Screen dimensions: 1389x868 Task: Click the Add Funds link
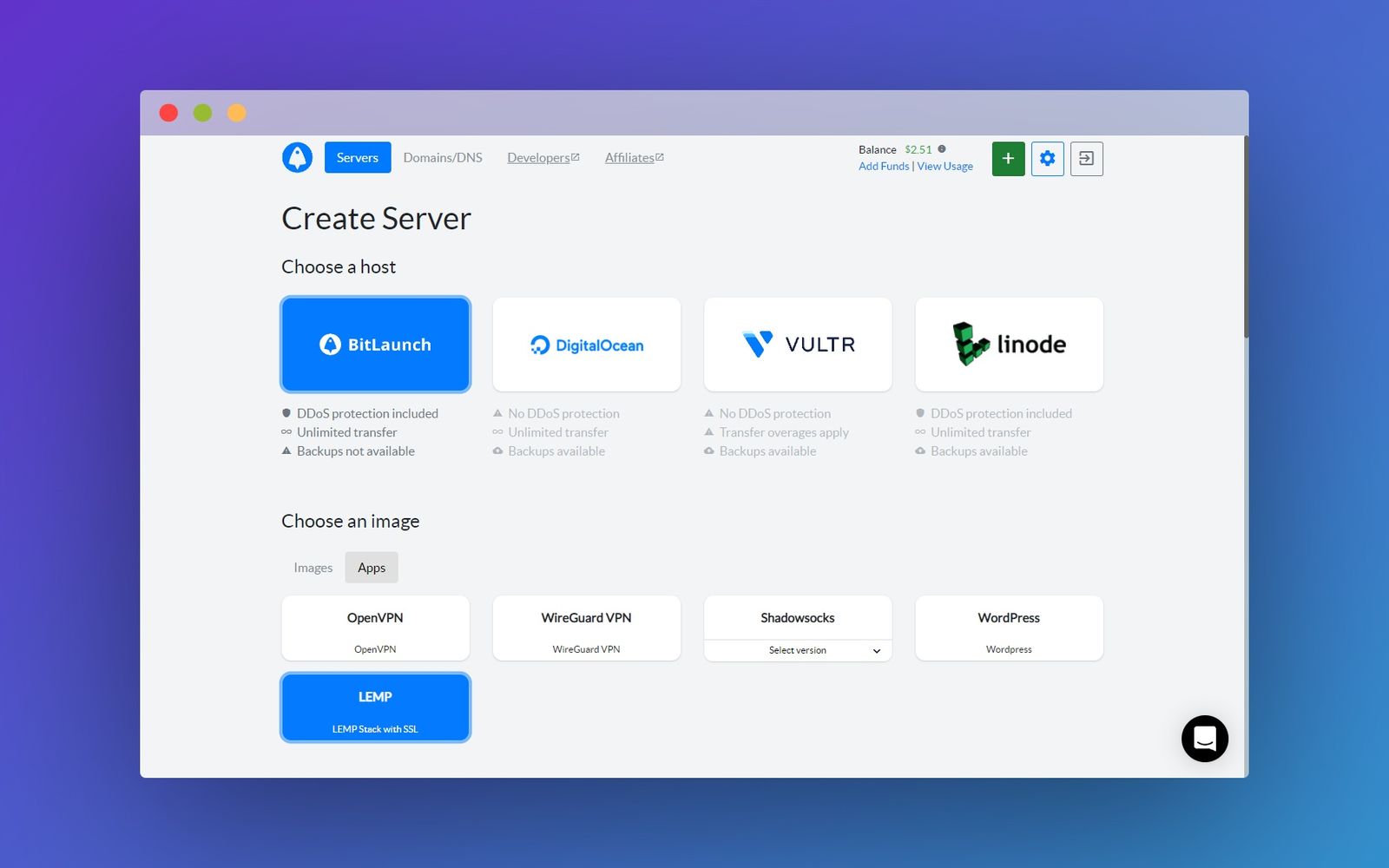883,166
